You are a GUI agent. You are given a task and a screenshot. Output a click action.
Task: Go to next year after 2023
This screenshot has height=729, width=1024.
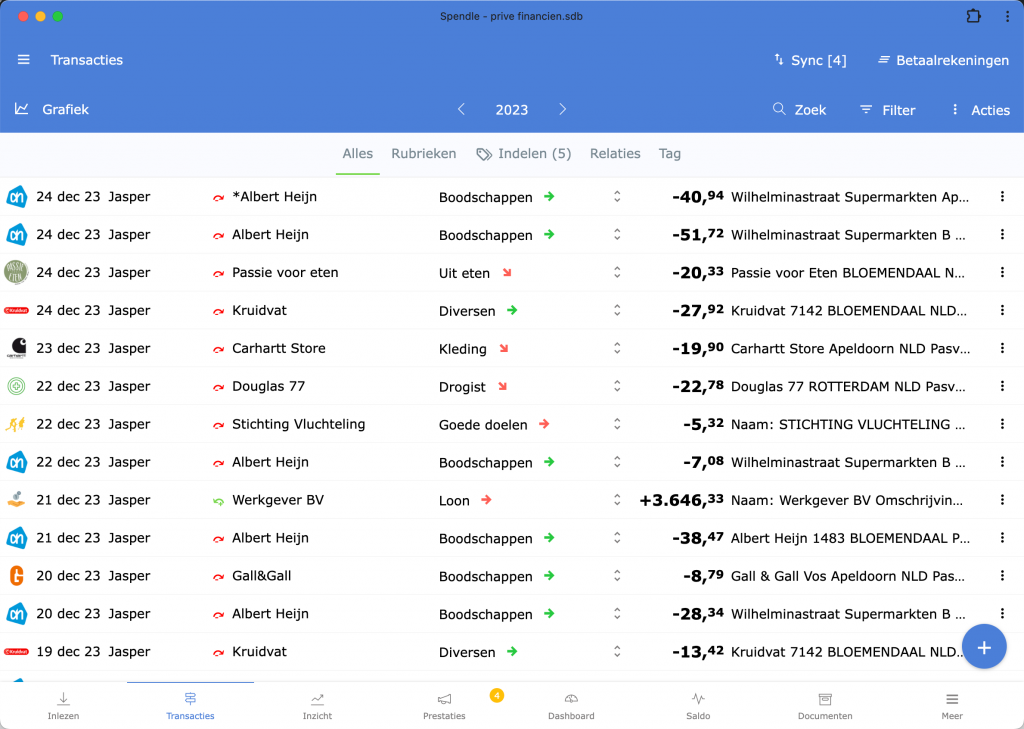coord(563,109)
